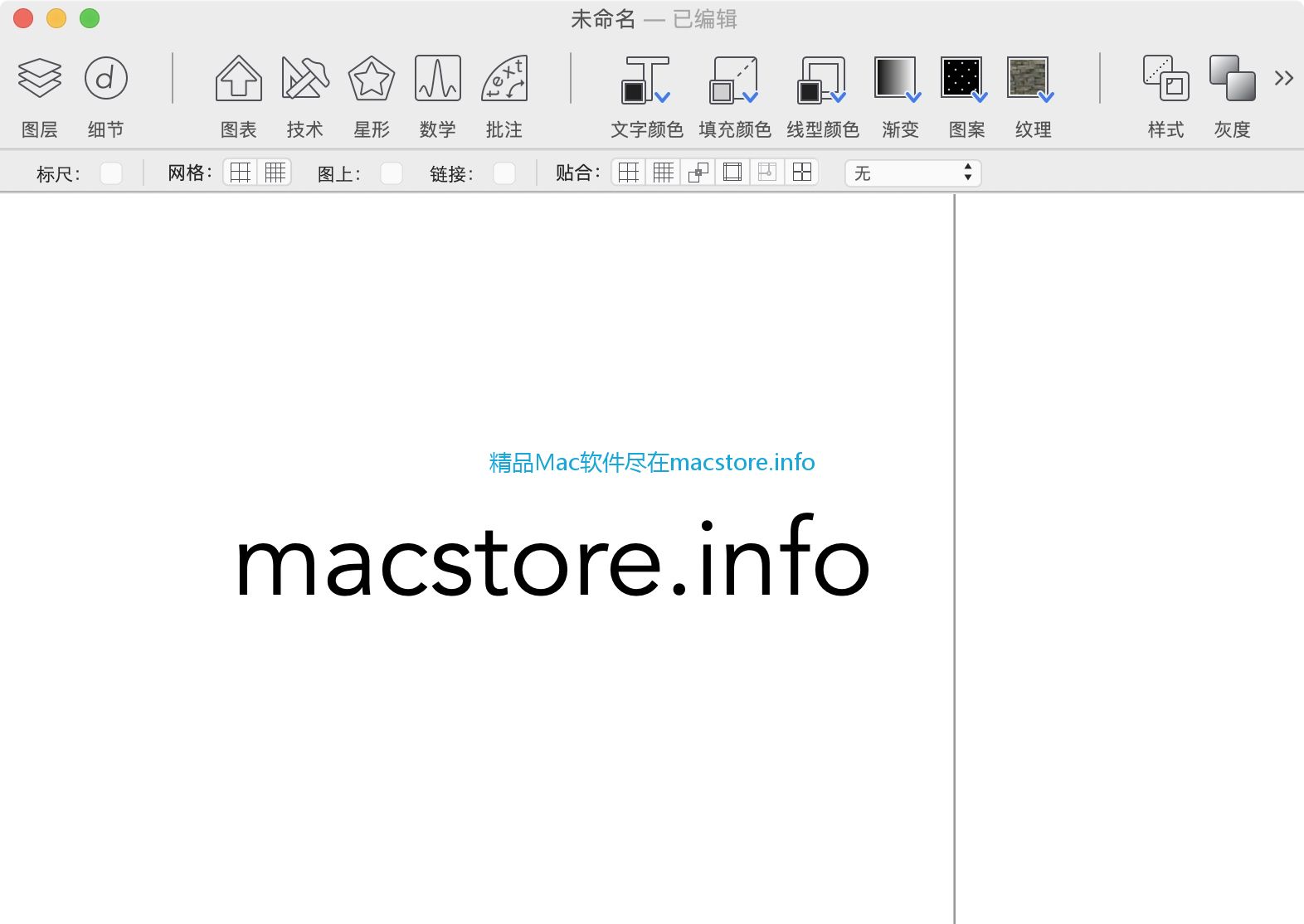The height and width of the screenshot is (924, 1304).
Task: Enable the coarse grid in 网格
Action: (x=241, y=173)
